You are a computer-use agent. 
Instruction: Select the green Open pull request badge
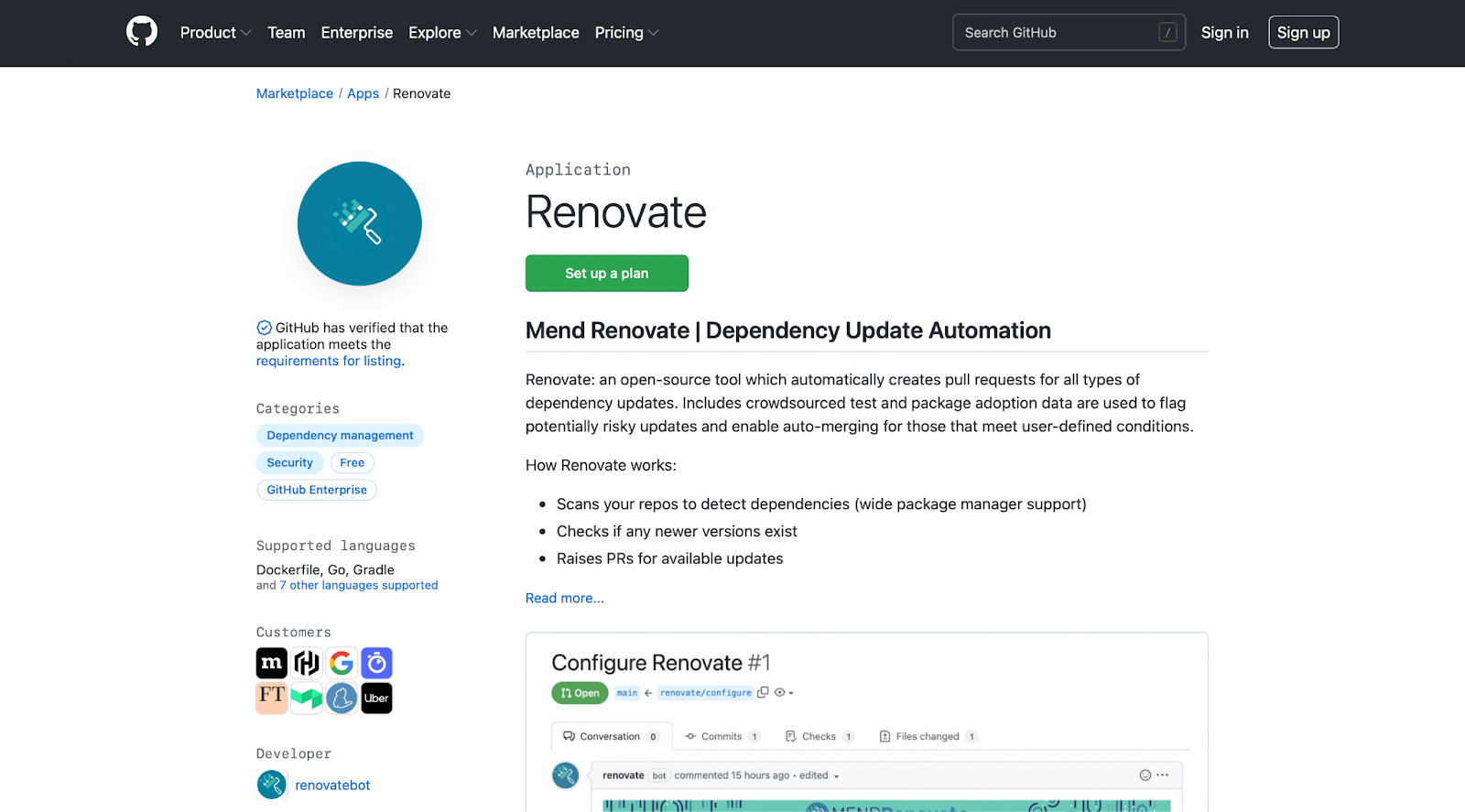click(580, 693)
